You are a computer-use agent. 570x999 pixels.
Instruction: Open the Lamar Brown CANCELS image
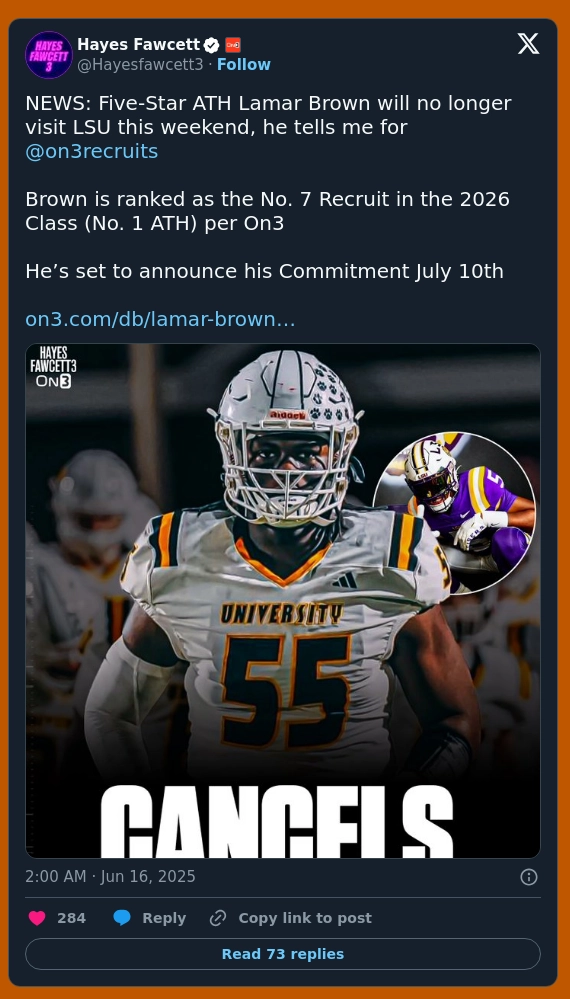pyautogui.click(x=283, y=601)
